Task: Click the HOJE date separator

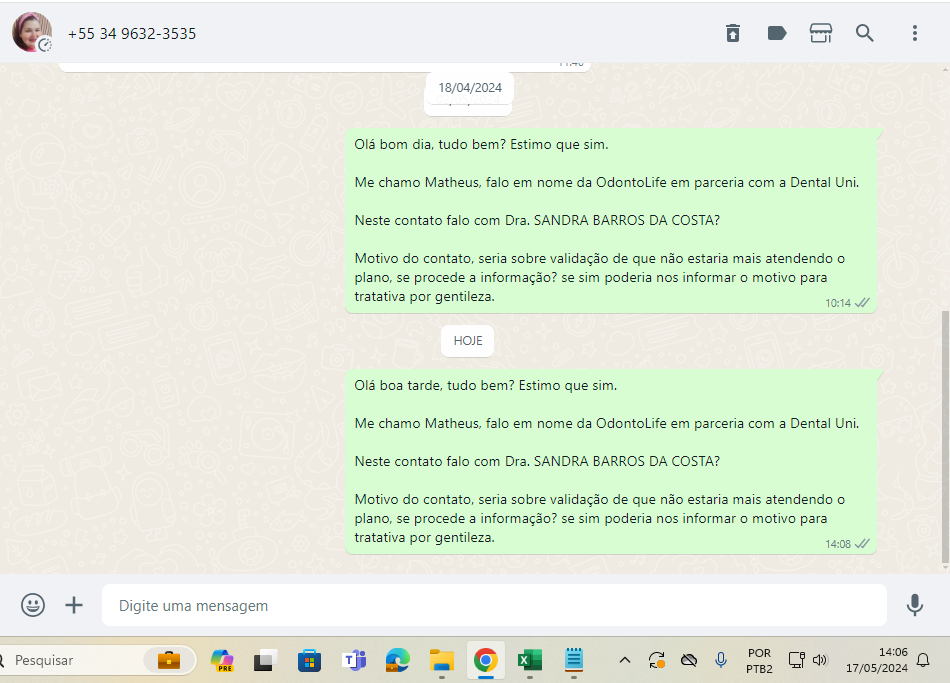Action: coord(468,341)
